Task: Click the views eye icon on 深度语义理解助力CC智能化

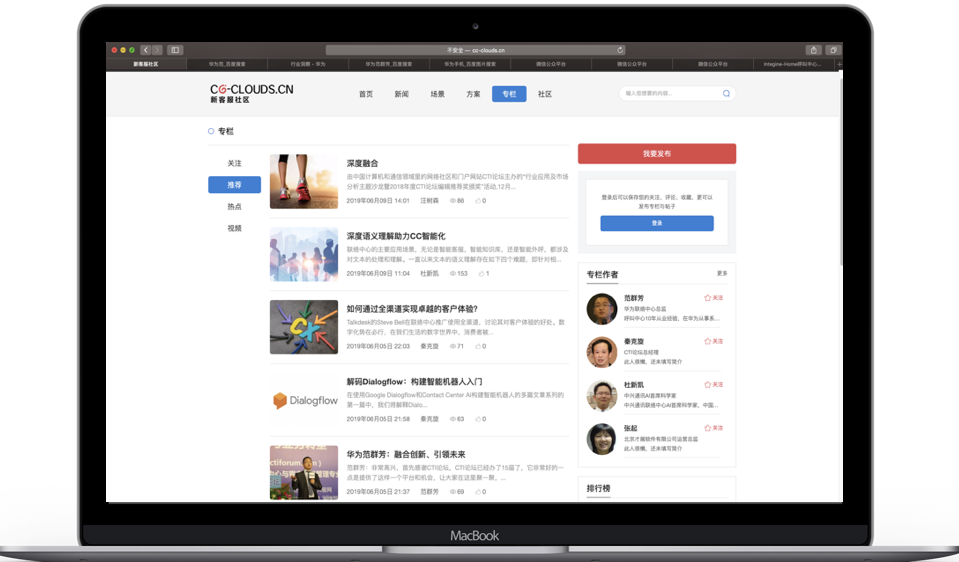Action: 450,273
